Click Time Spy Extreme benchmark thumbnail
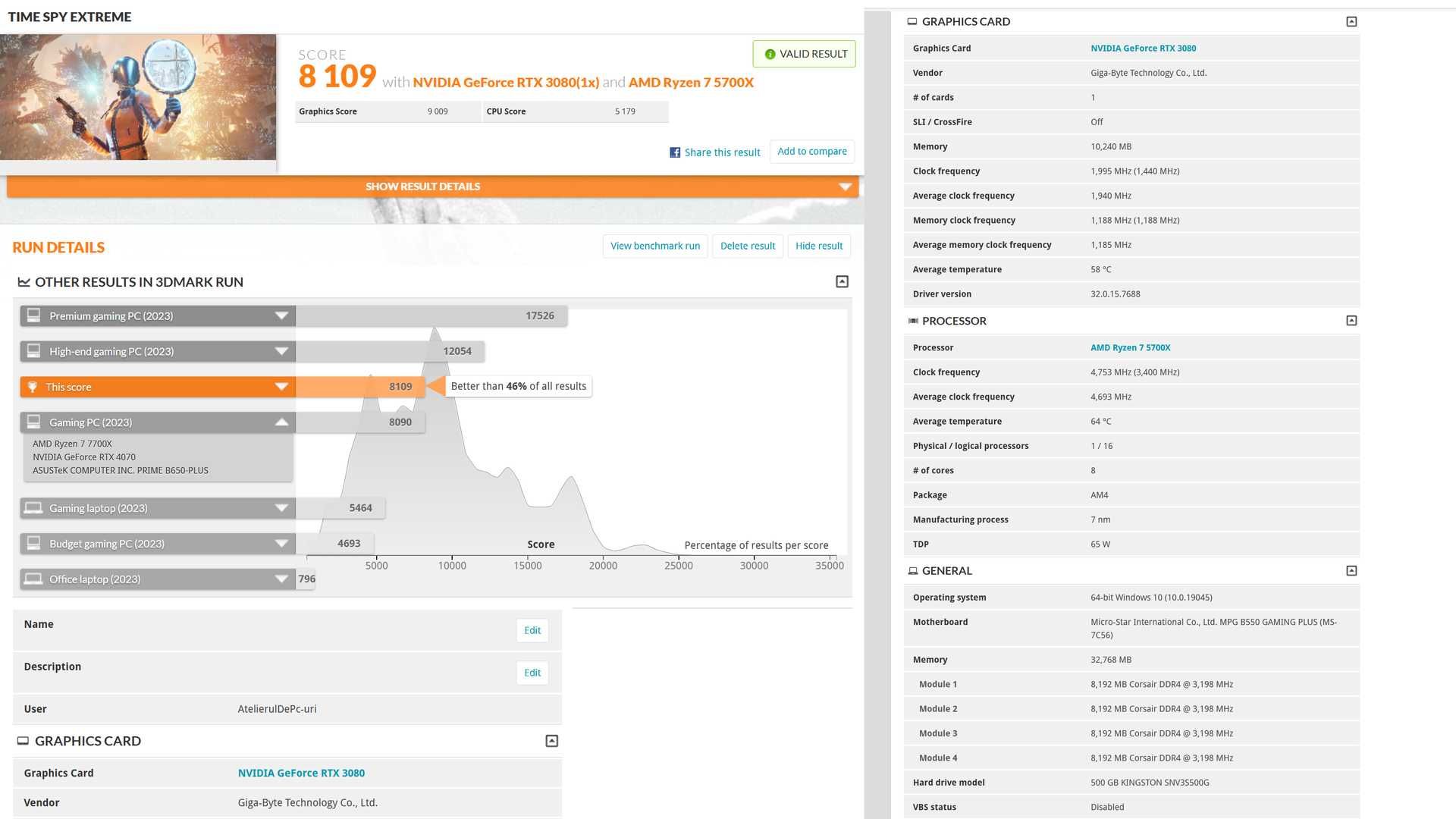 click(x=138, y=97)
